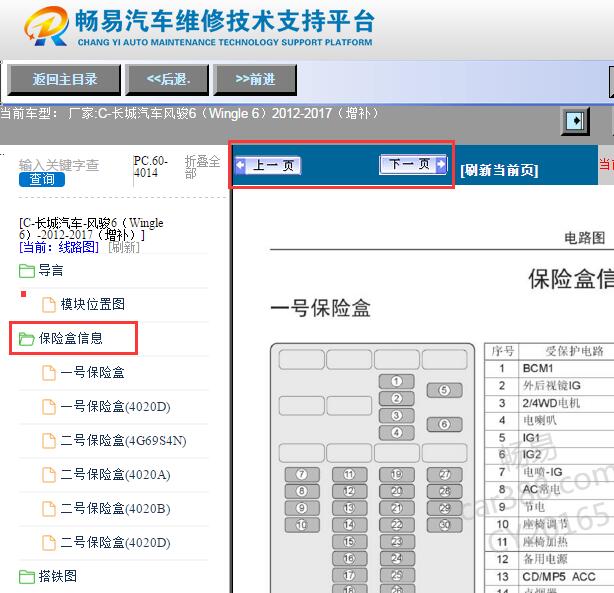Open 二号保险盒(4020D) page

click(116, 543)
